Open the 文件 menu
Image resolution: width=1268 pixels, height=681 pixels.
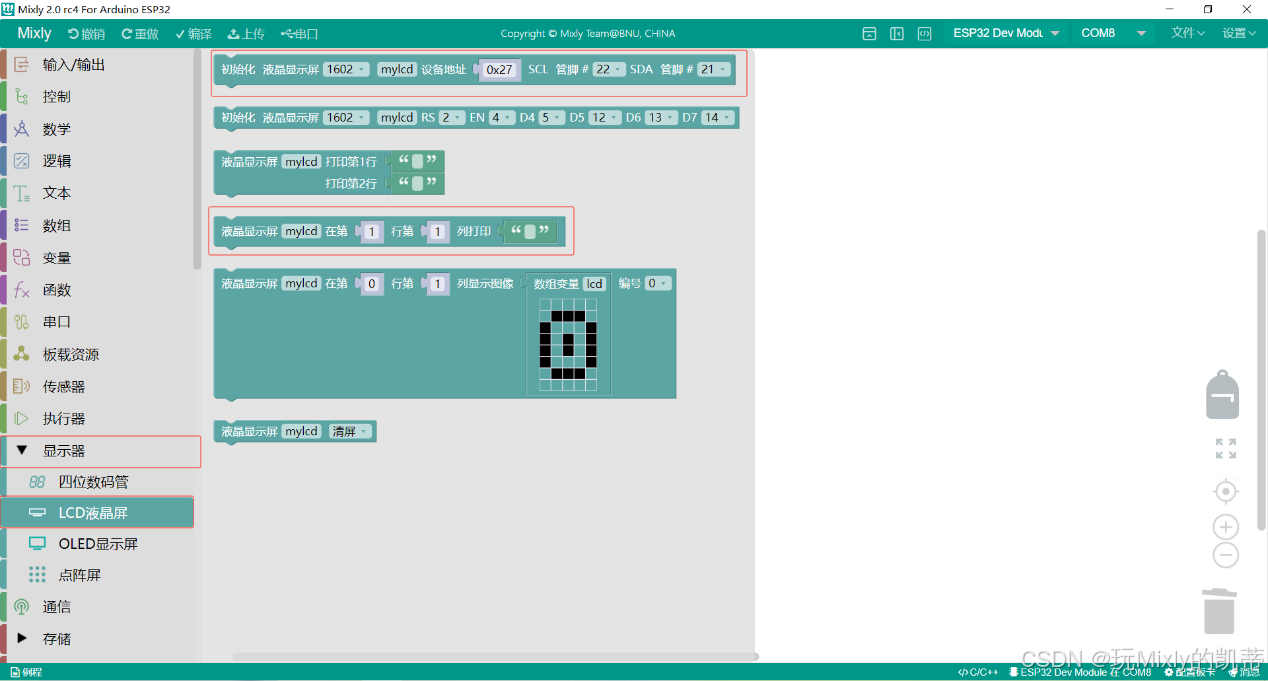(1186, 31)
